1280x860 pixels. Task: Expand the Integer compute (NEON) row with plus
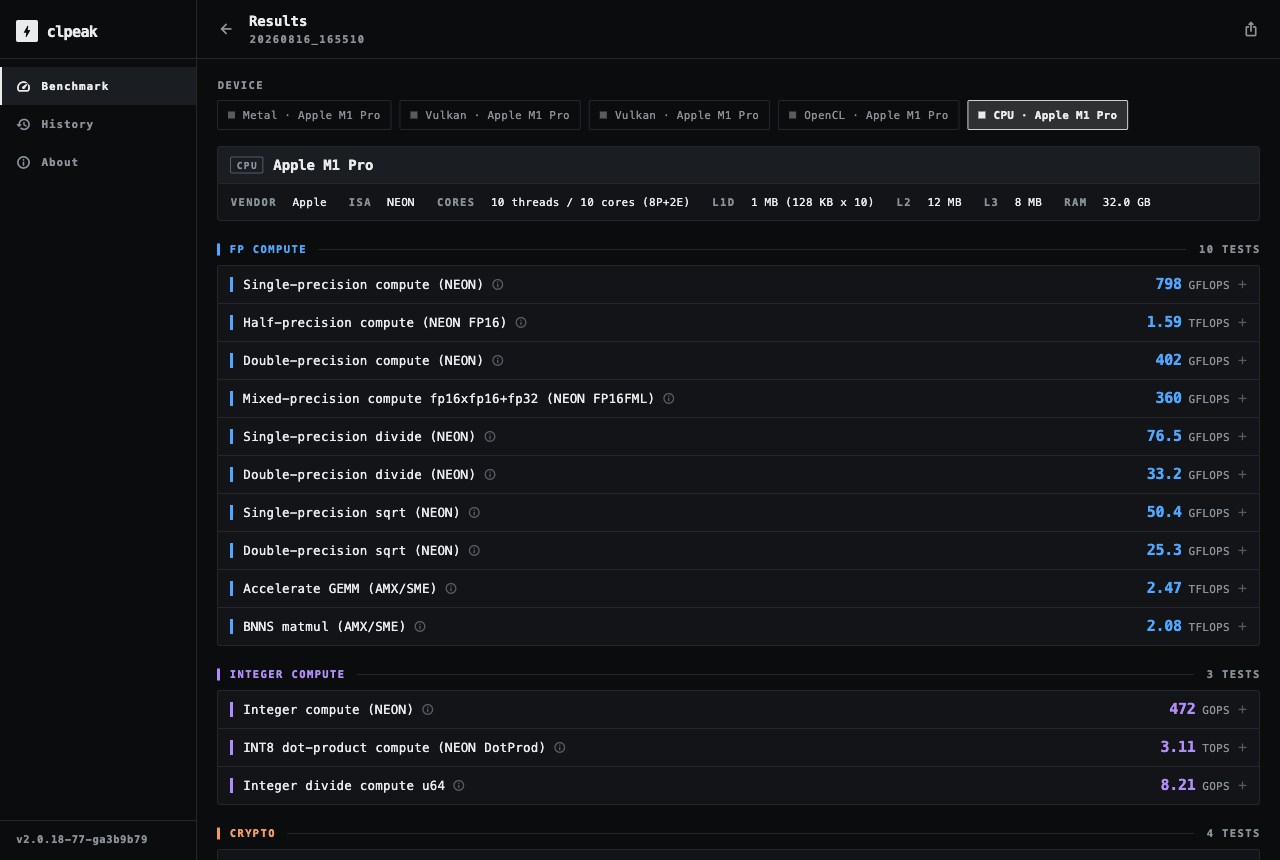(x=1243, y=710)
